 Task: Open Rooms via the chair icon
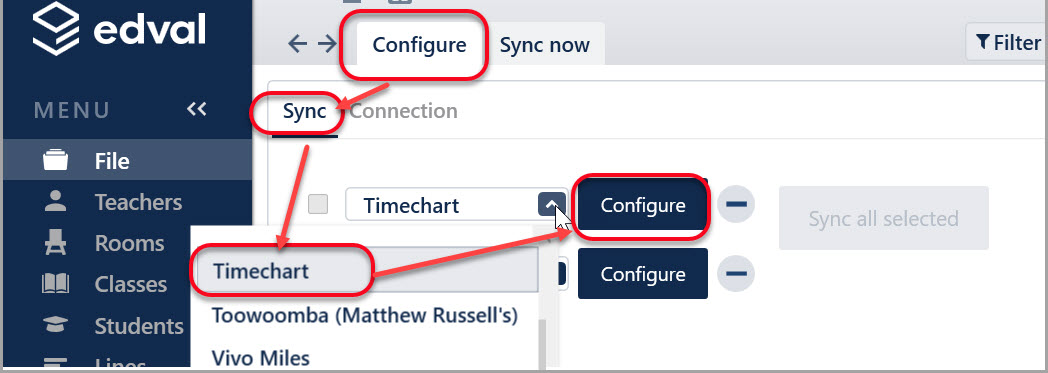coord(55,243)
